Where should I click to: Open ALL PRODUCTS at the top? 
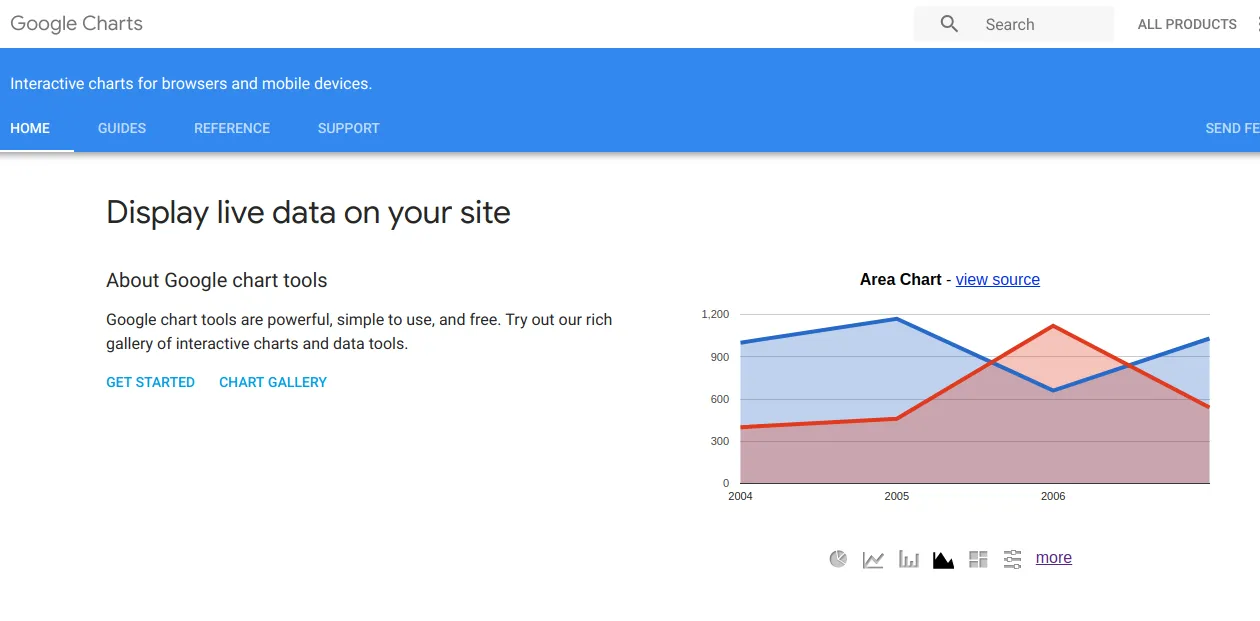1187,23
